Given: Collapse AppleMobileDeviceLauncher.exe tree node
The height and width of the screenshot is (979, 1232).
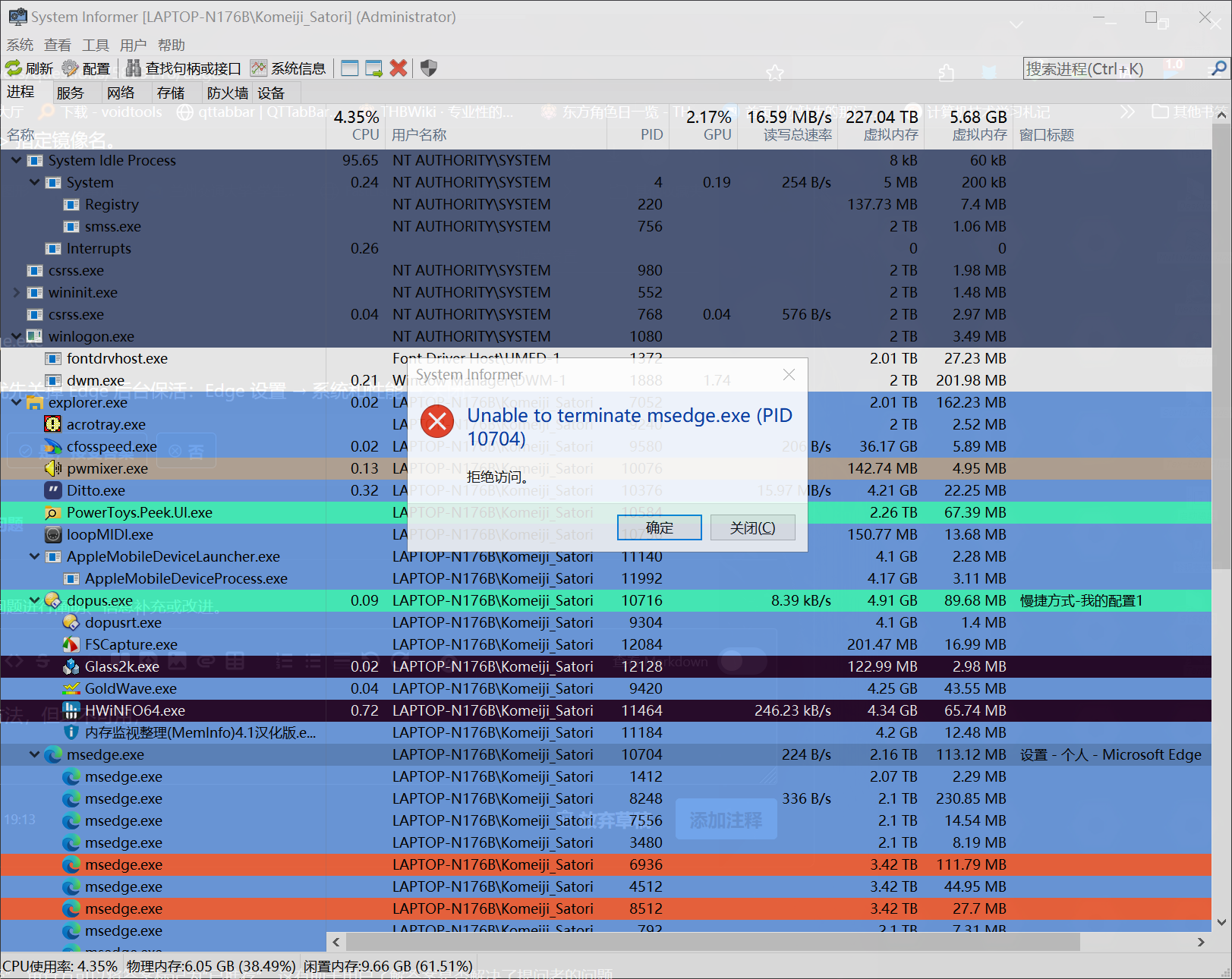Looking at the screenshot, I should tap(34, 556).
